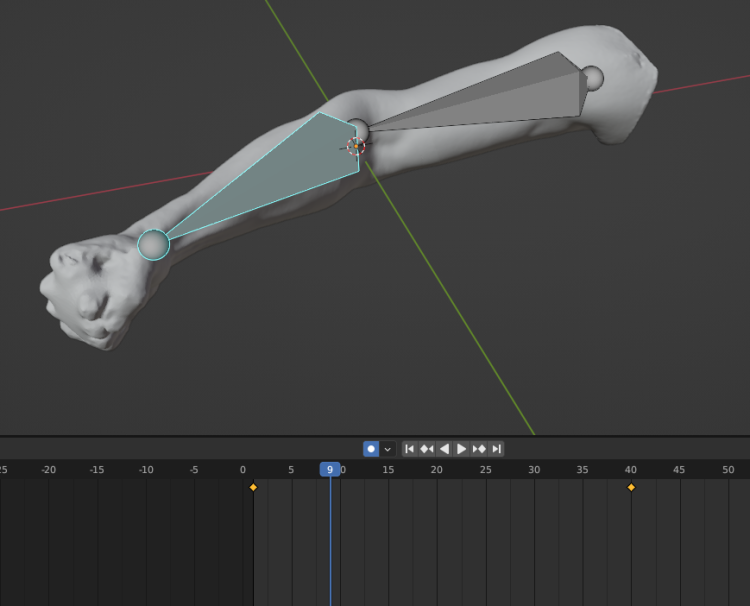Image resolution: width=750 pixels, height=606 pixels.
Task: Click frame 20 on the timeline ruler
Action: 437,470
